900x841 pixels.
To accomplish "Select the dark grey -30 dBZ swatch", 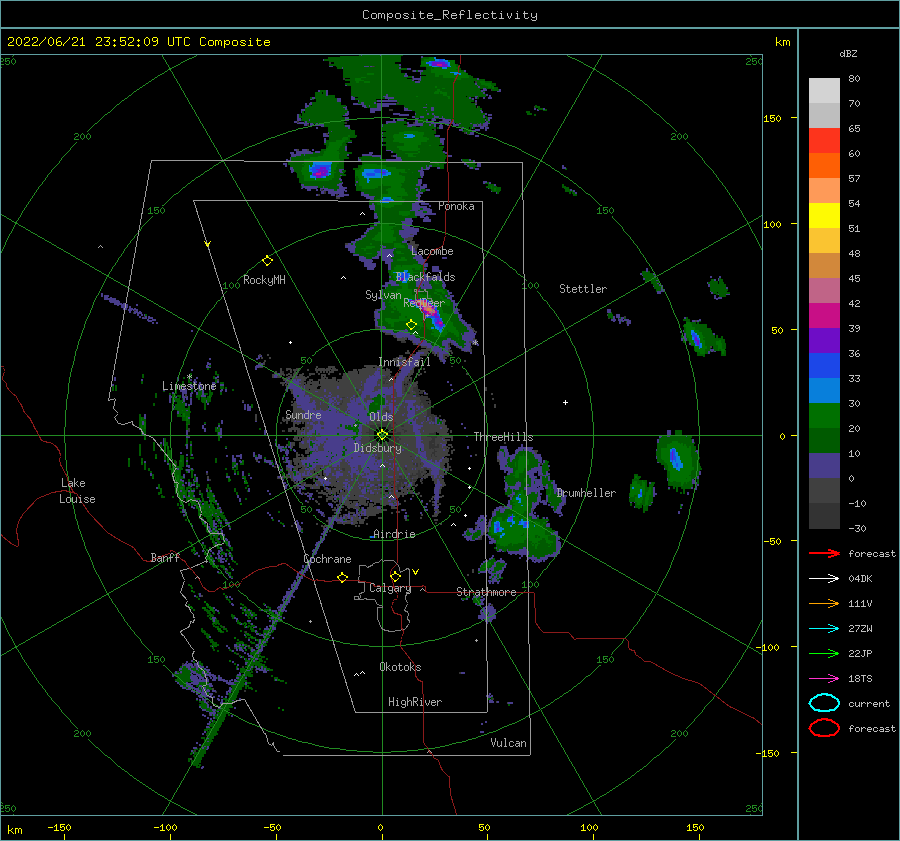I will [x=824, y=516].
